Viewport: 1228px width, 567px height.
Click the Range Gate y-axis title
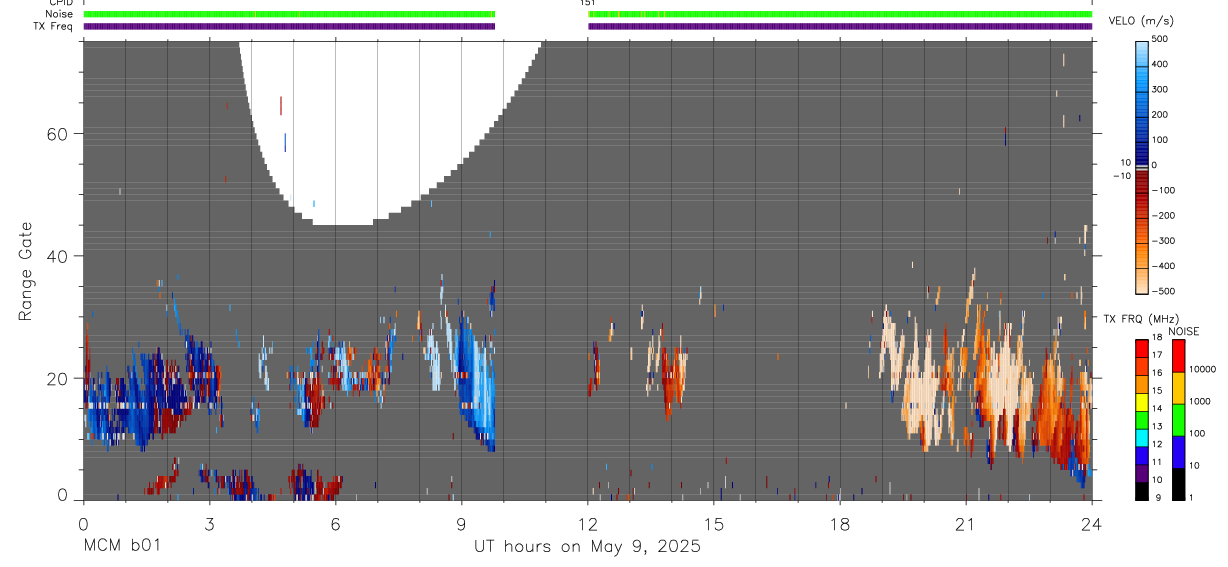[25, 272]
